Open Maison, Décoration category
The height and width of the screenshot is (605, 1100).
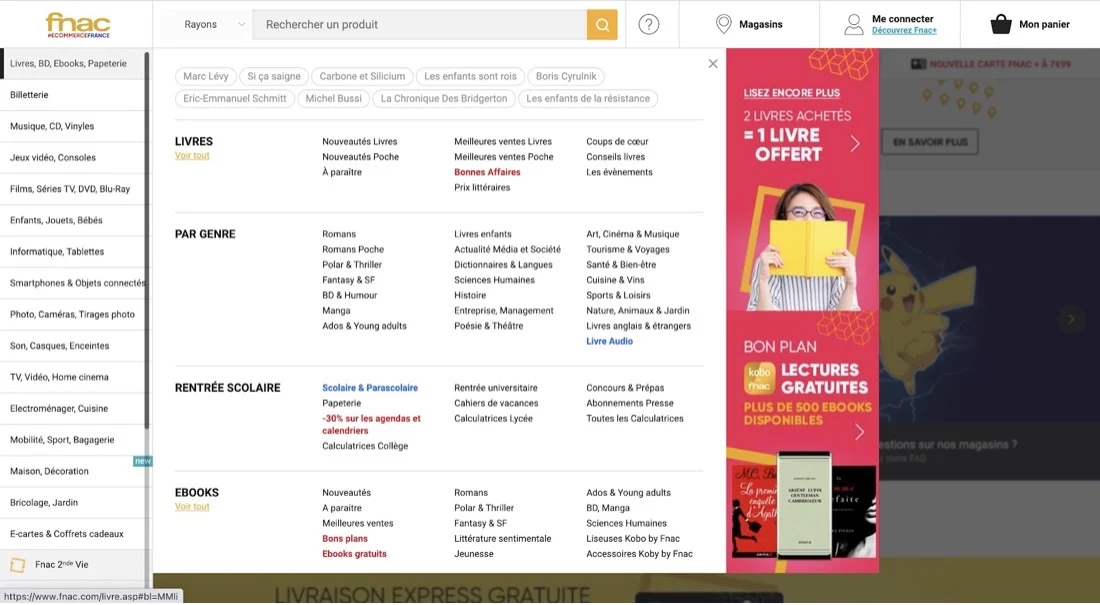[75, 472]
